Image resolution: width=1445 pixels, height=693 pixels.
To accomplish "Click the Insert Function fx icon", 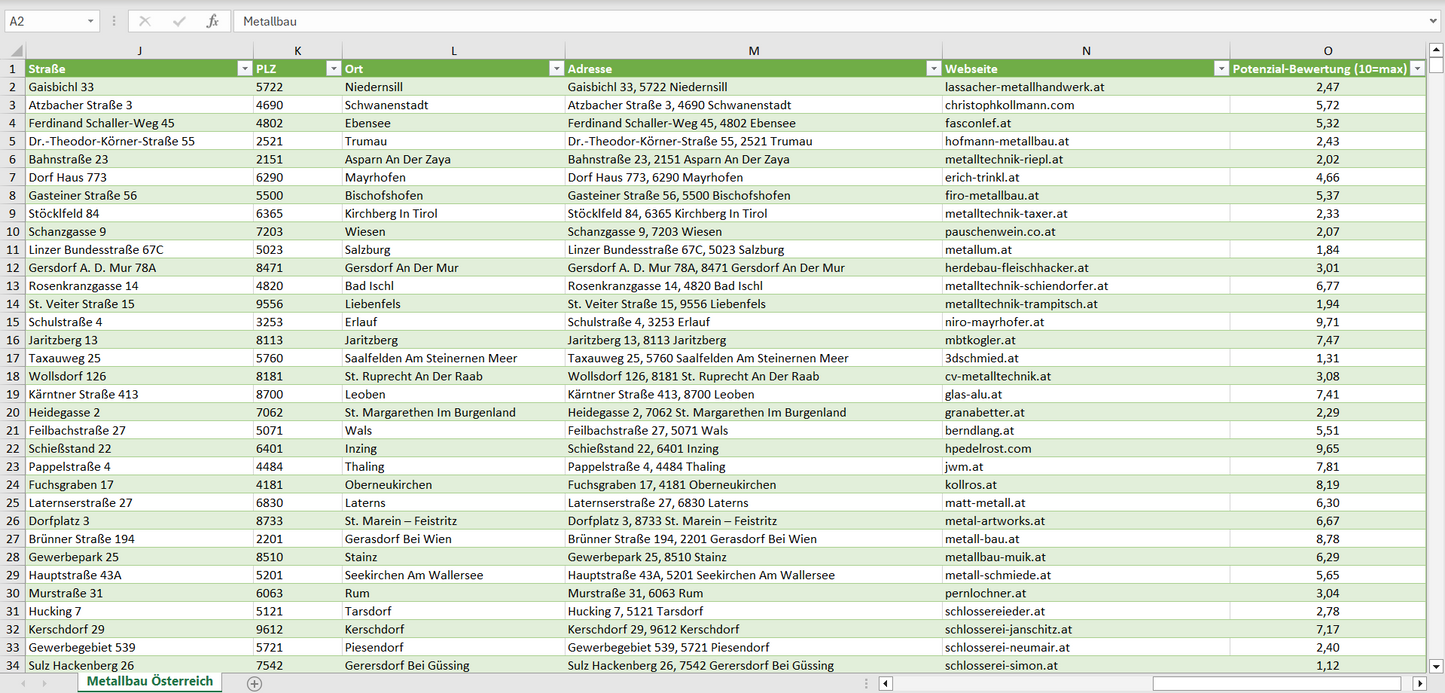I will [x=212, y=21].
